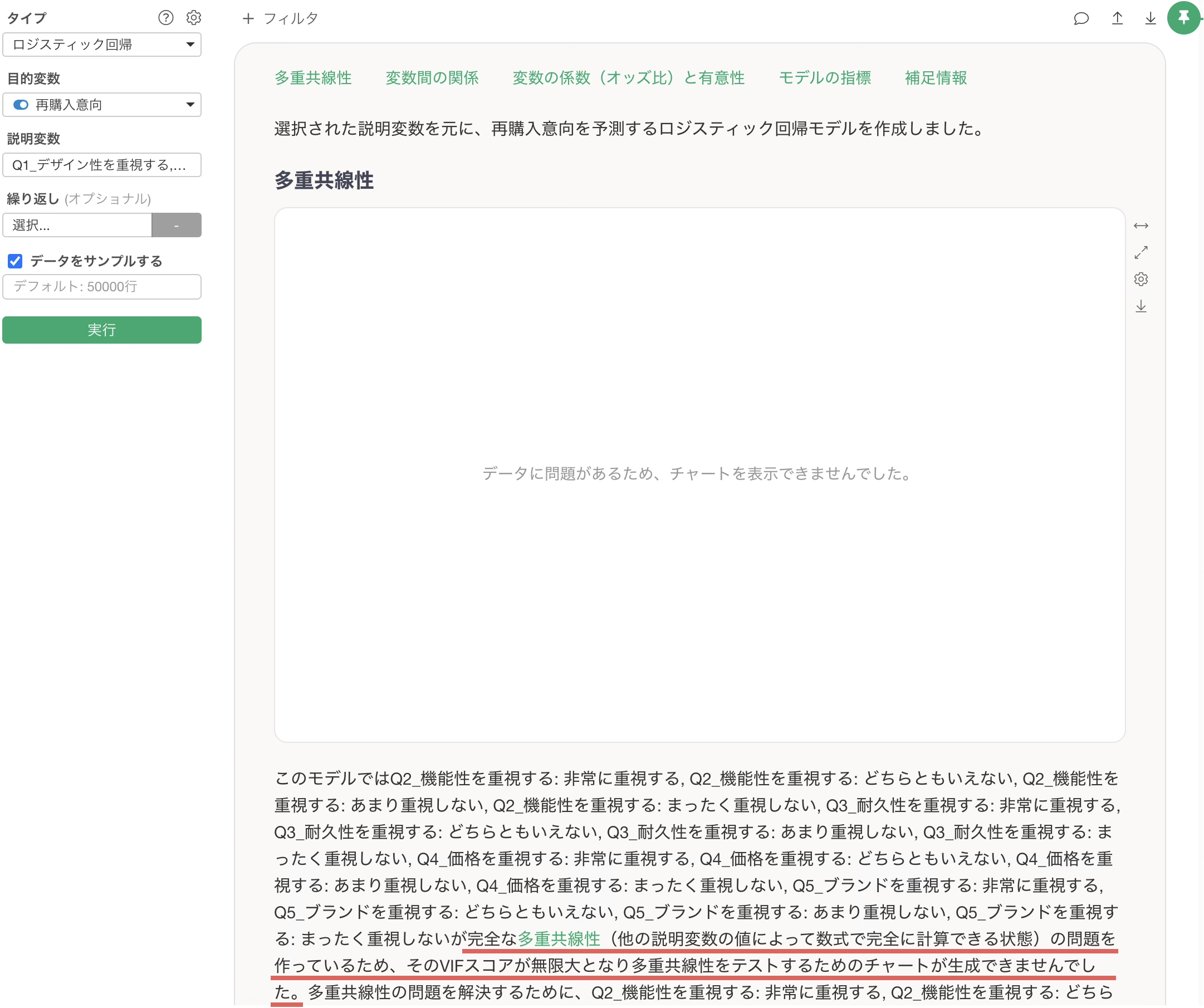
Task: Open analytics settings gear beside タイプ
Action: point(194,18)
